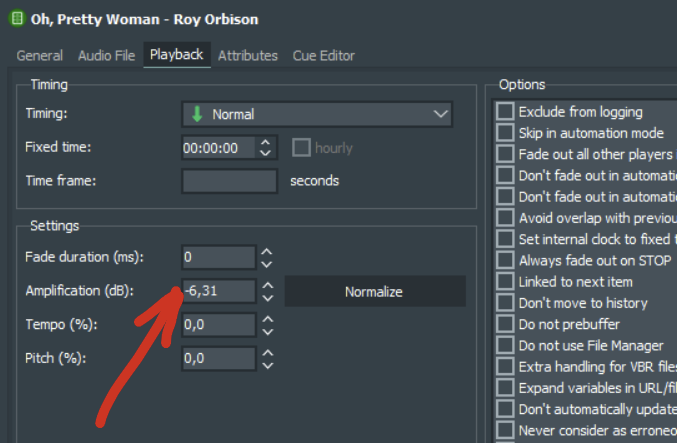The width and height of the screenshot is (677, 443).
Task: Open the Audio File tab
Action: [106, 56]
